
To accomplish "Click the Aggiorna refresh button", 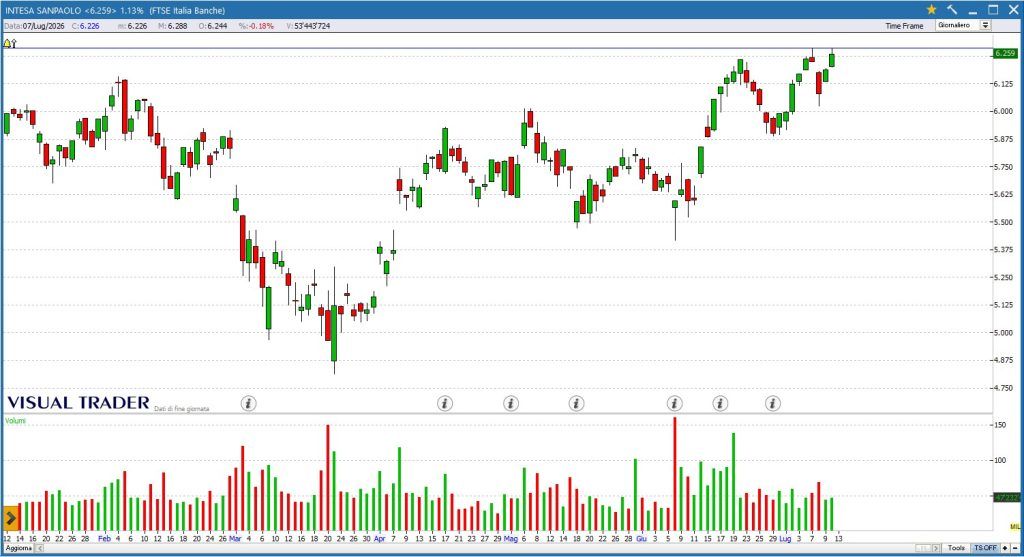I will point(18,548).
